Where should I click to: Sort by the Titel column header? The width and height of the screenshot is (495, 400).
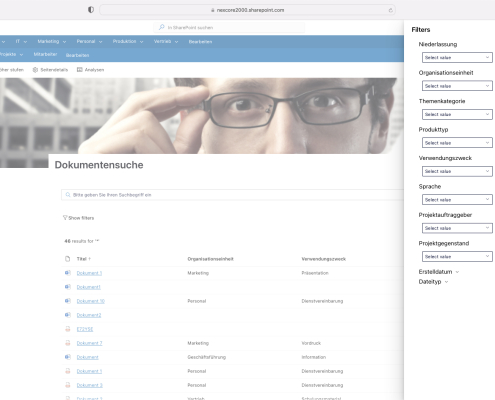coord(83,259)
